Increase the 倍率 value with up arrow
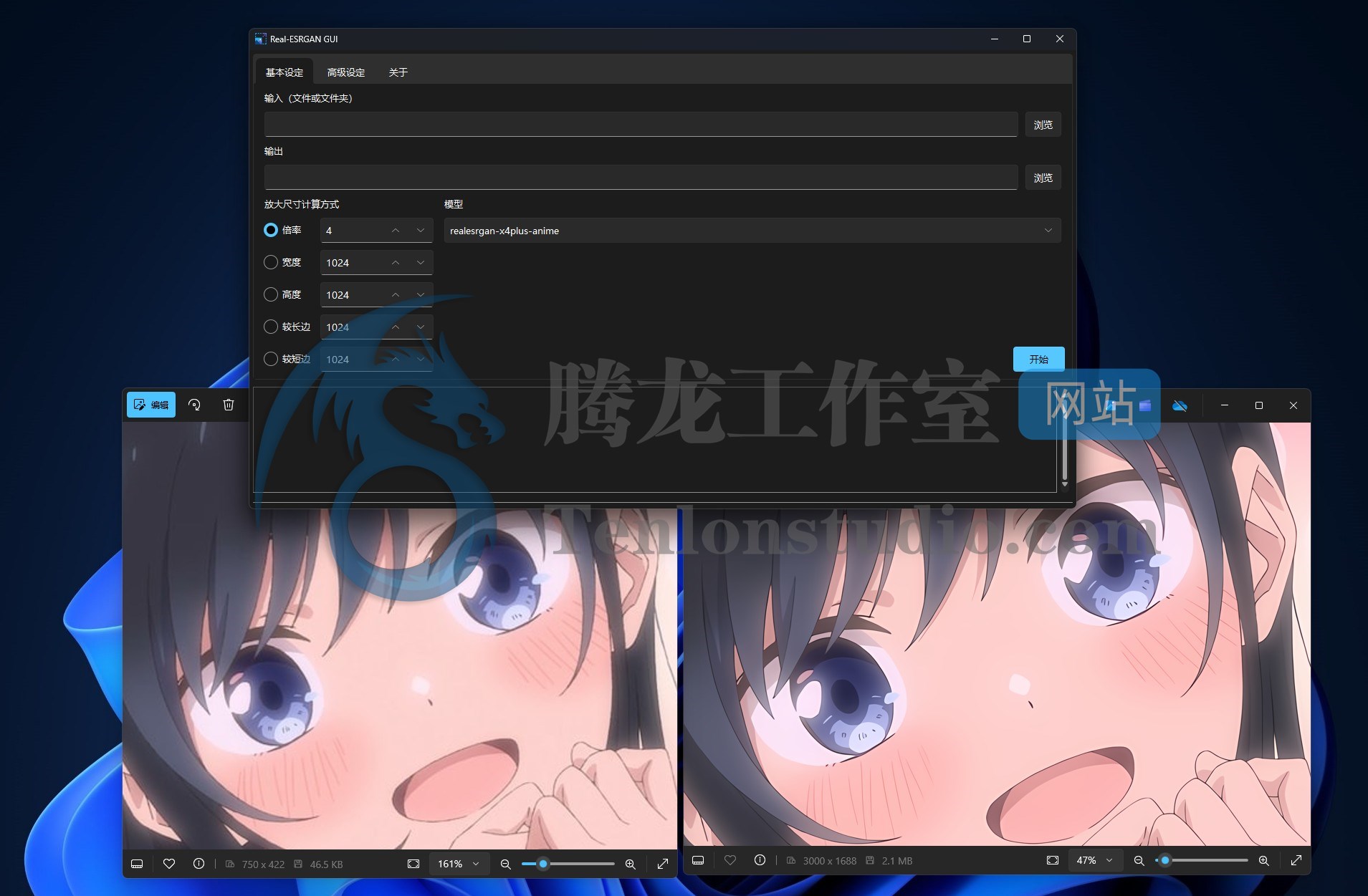This screenshot has height=896, width=1368. (x=396, y=231)
